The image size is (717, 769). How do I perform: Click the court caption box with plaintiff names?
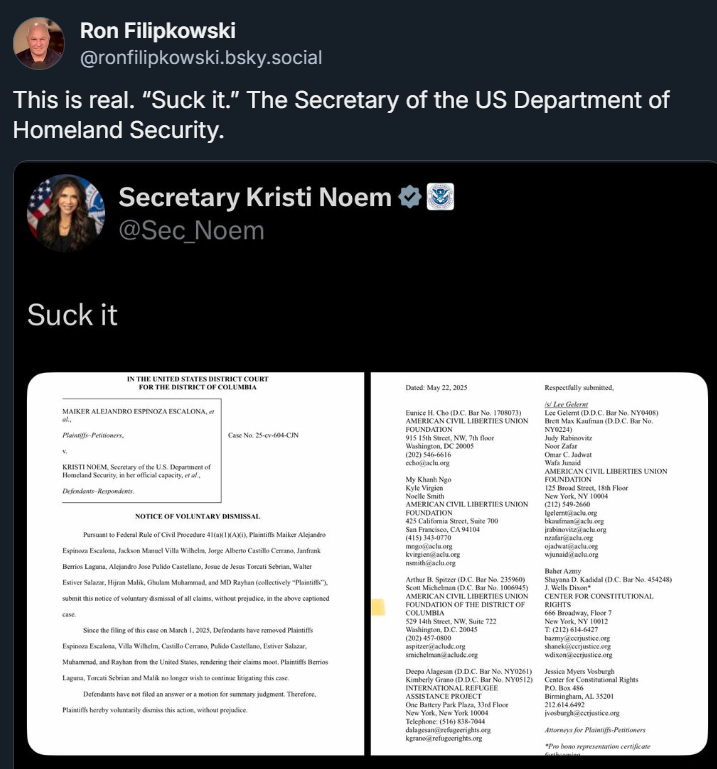point(142,450)
